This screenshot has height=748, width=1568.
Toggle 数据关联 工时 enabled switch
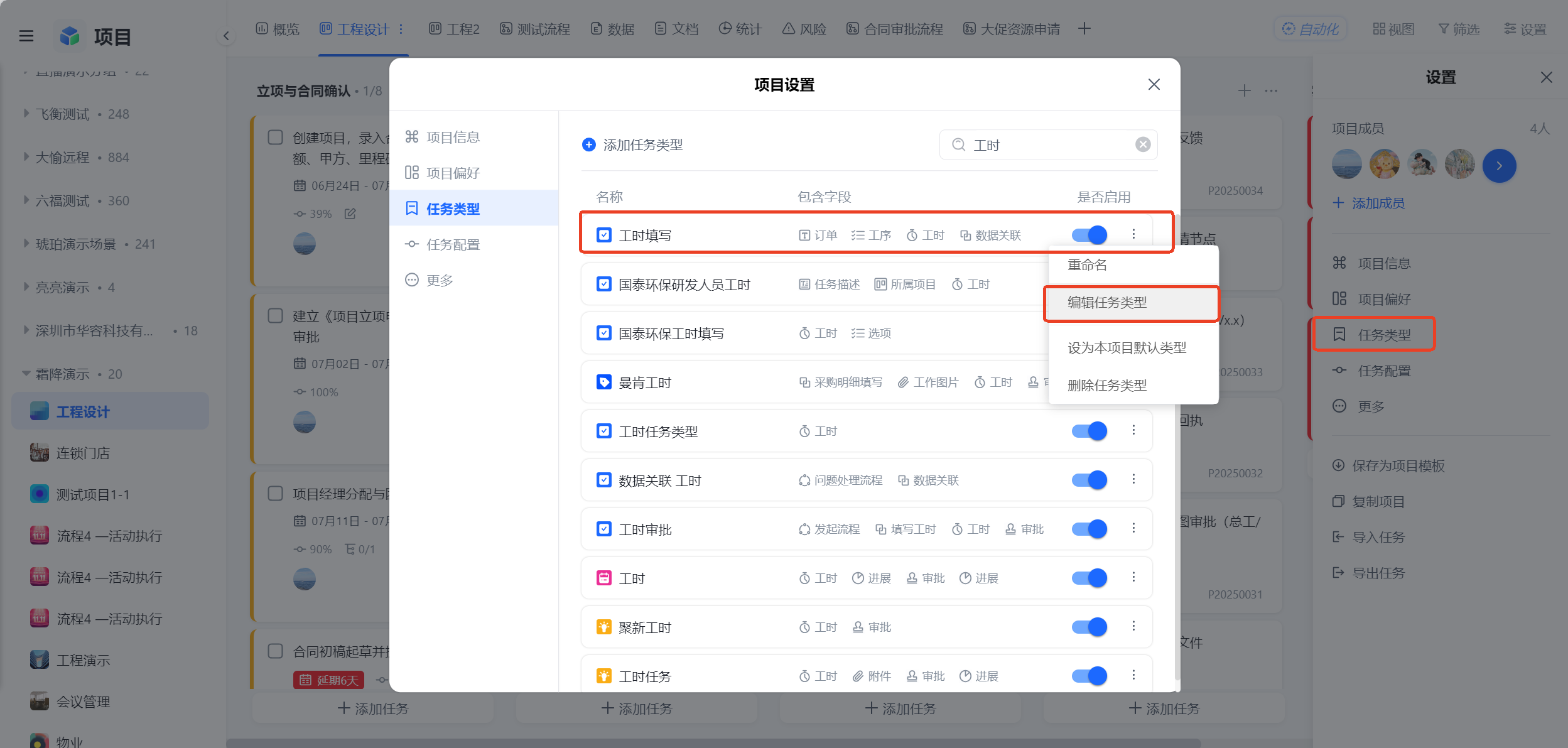pyautogui.click(x=1089, y=480)
